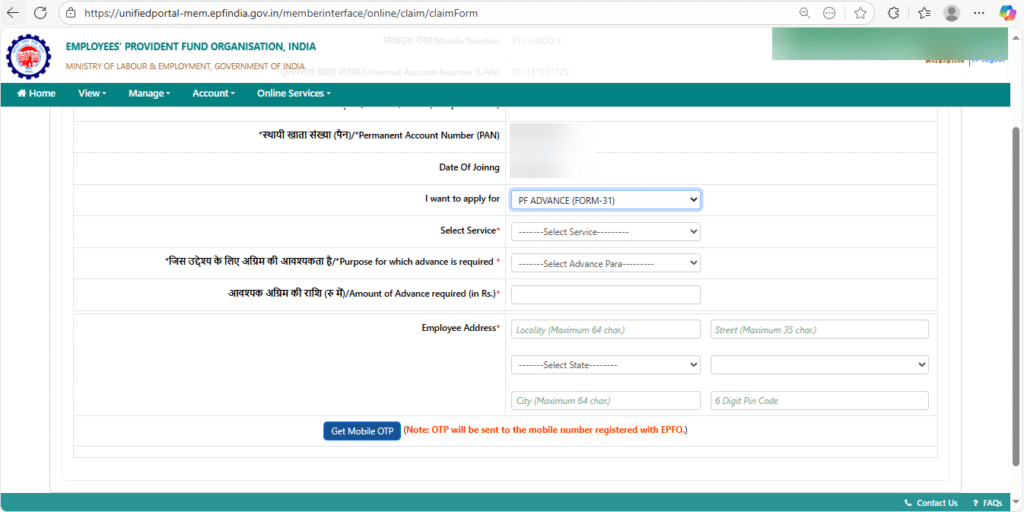Screen dimensions: 1024x512
Task: Click the City input field
Action: pos(605,400)
